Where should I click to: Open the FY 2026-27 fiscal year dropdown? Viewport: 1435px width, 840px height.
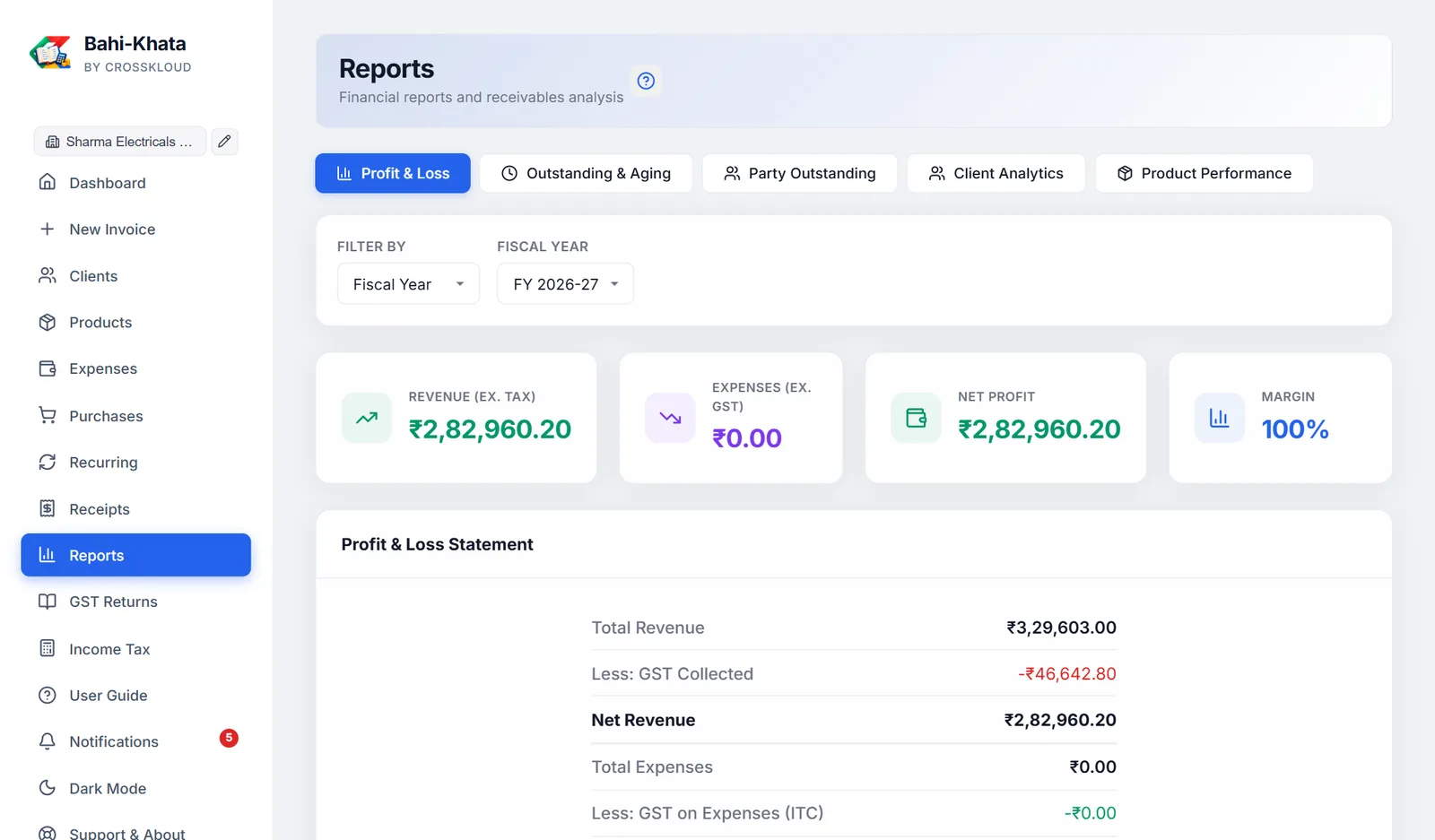[x=565, y=284]
